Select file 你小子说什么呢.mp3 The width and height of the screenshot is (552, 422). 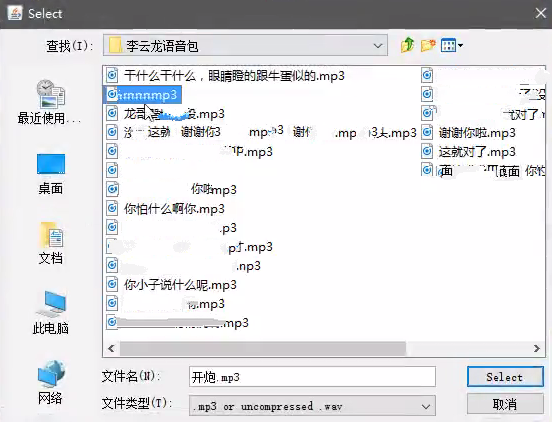point(171,284)
